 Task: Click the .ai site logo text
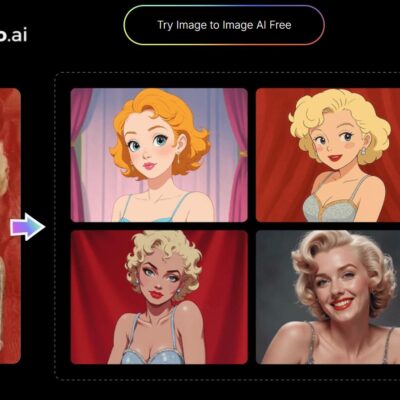coord(13,35)
